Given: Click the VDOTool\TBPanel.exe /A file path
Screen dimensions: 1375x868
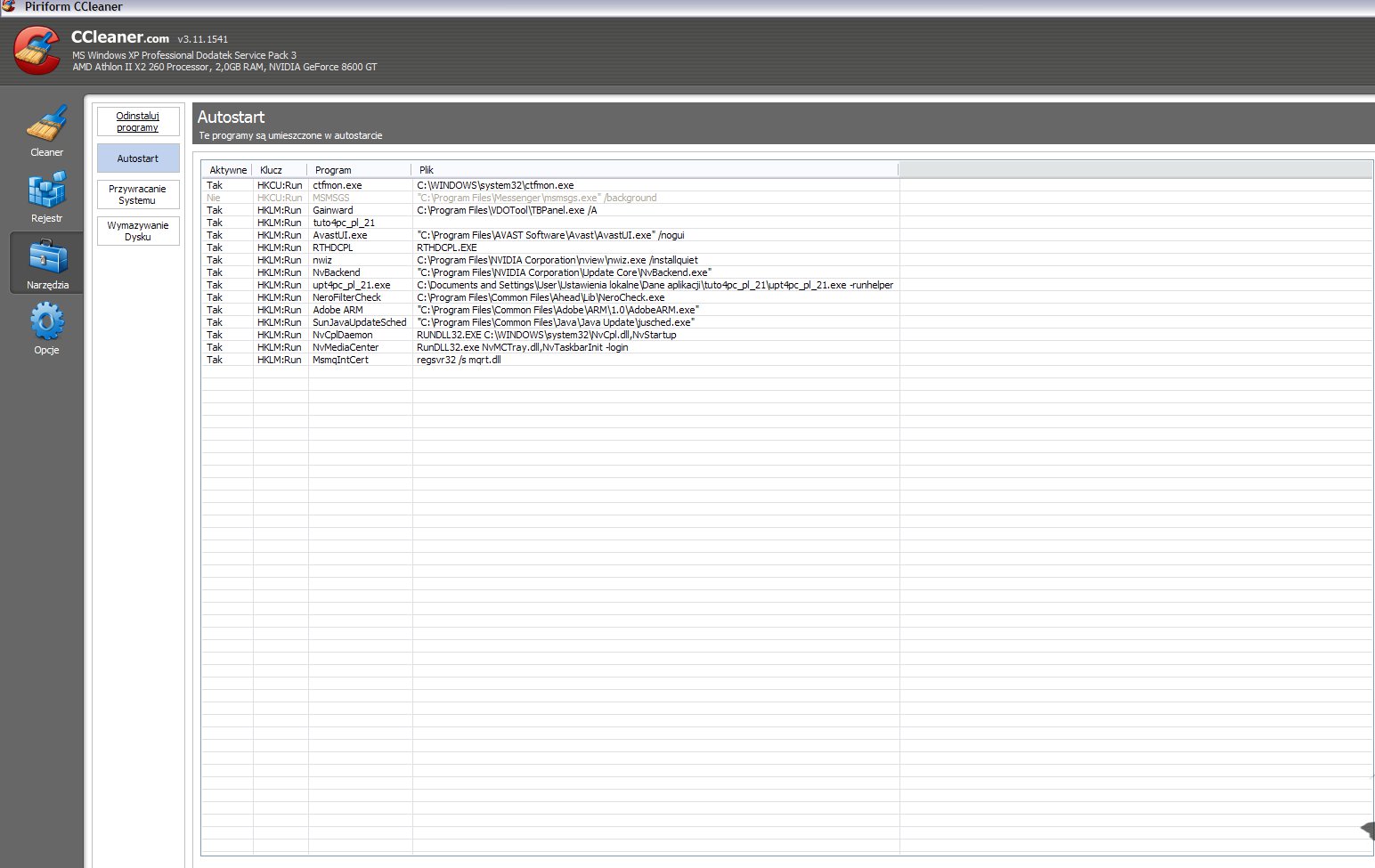Looking at the screenshot, I should coord(507,210).
